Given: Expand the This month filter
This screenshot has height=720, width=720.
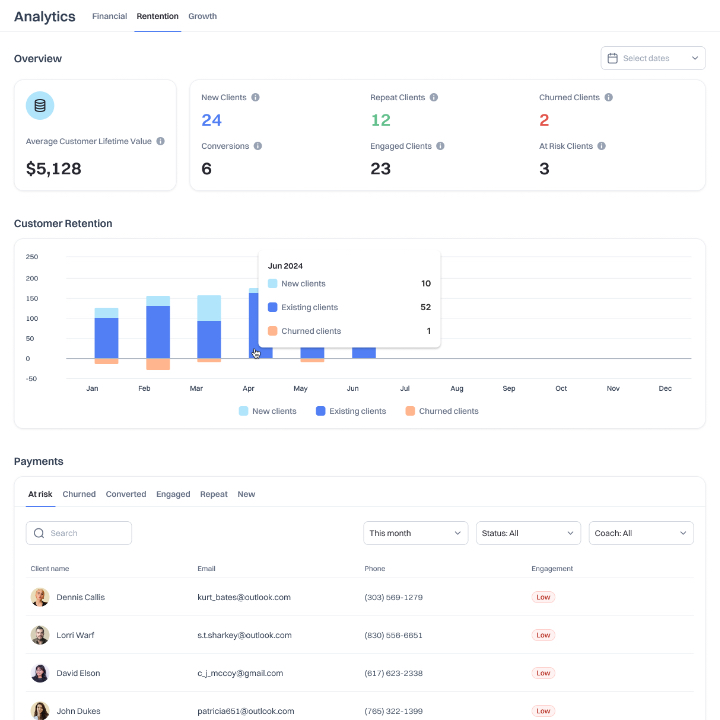Looking at the screenshot, I should point(415,533).
